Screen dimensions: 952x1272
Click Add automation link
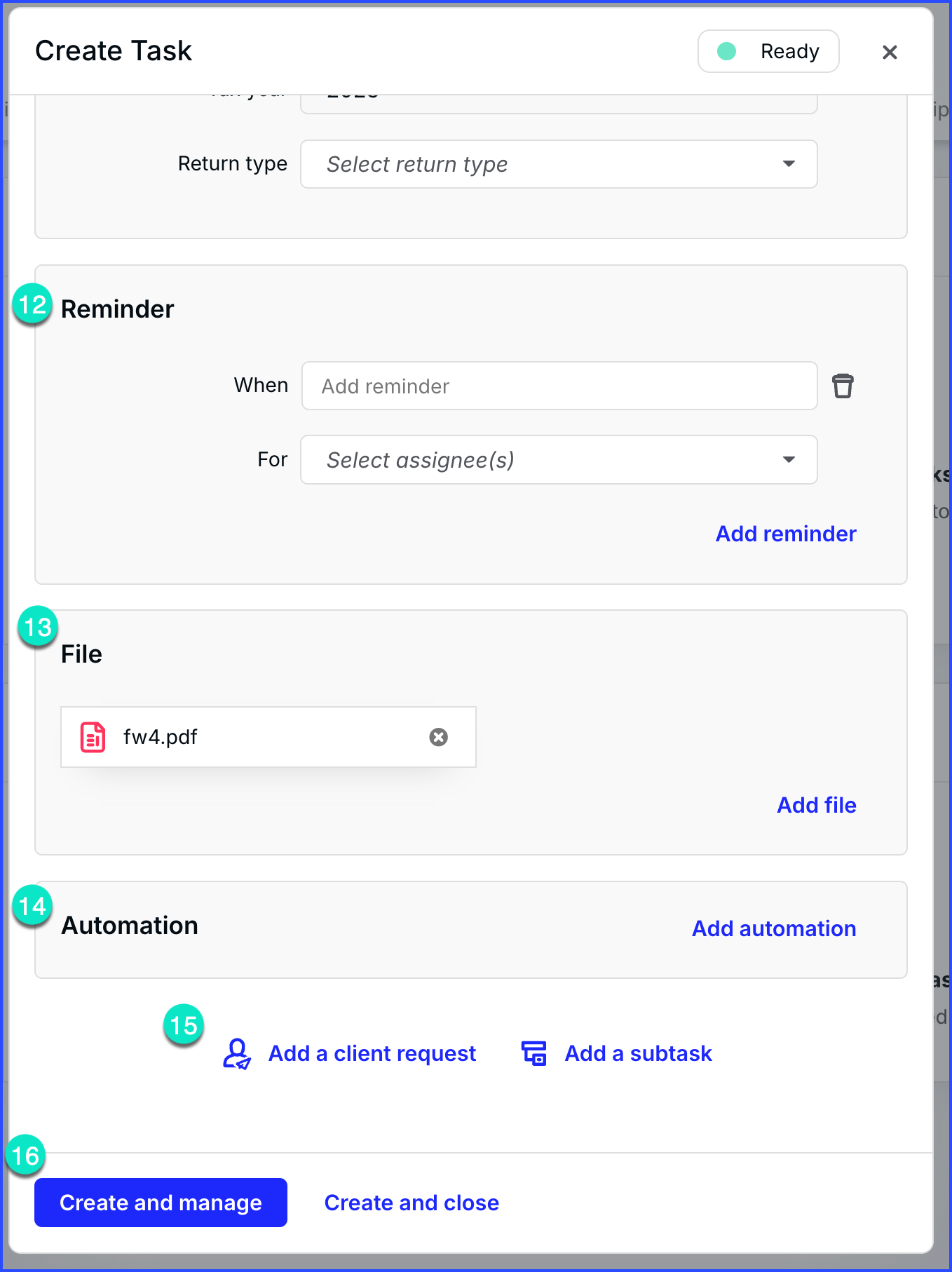(x=774, y=928)
